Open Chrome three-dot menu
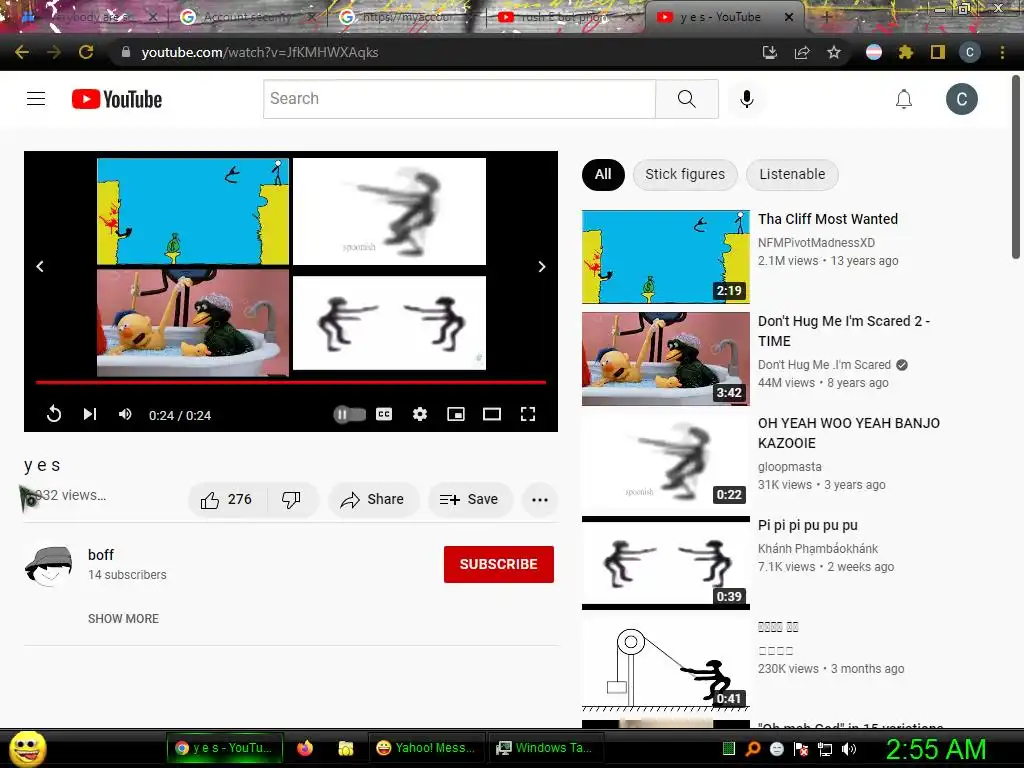The image size is (1024, 768). coord(1002,52)
